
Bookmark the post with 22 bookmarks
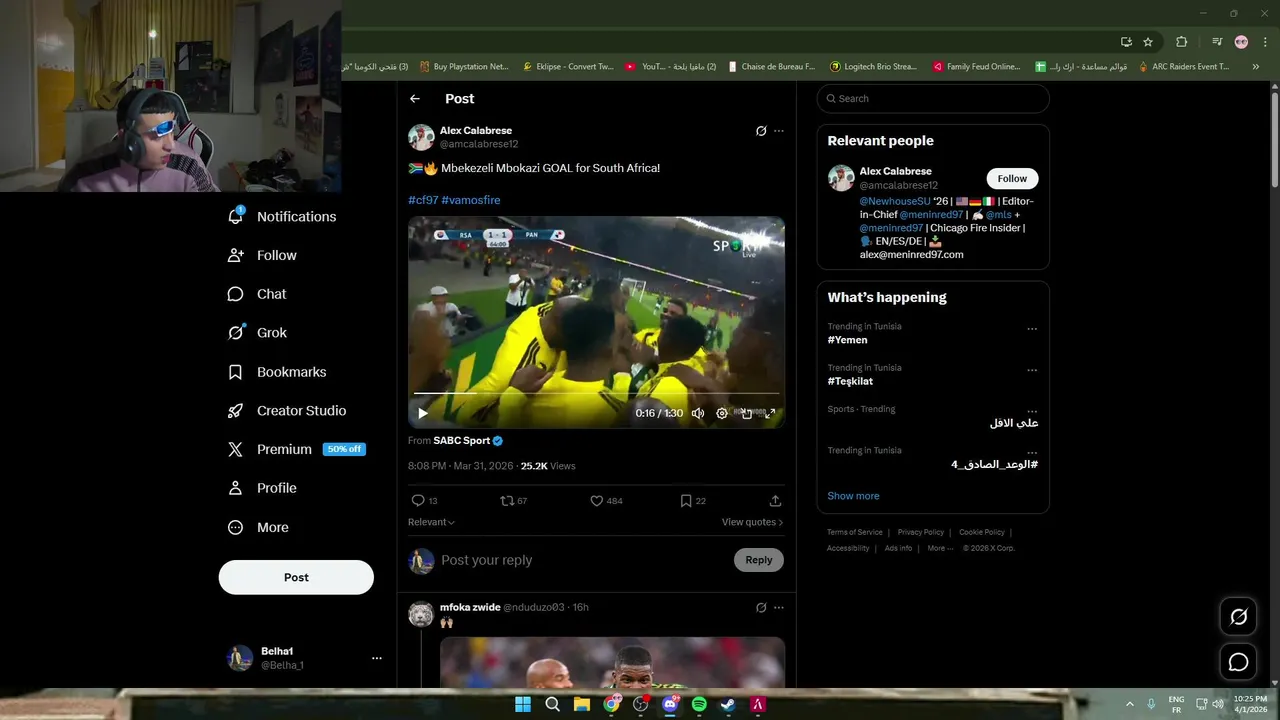692,501
